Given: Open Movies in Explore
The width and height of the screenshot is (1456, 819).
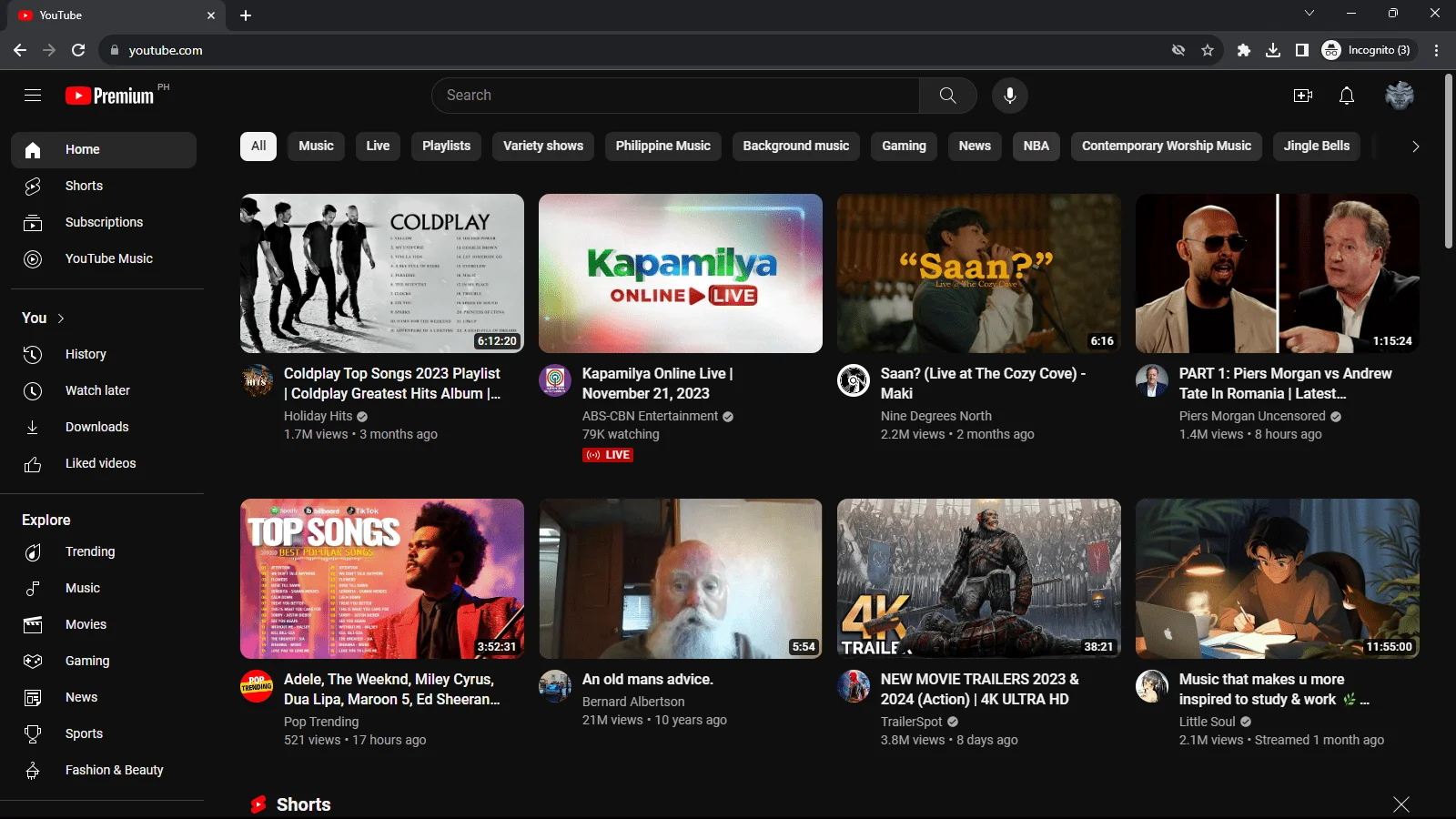Looking at the screenshot, I should 104,624.
